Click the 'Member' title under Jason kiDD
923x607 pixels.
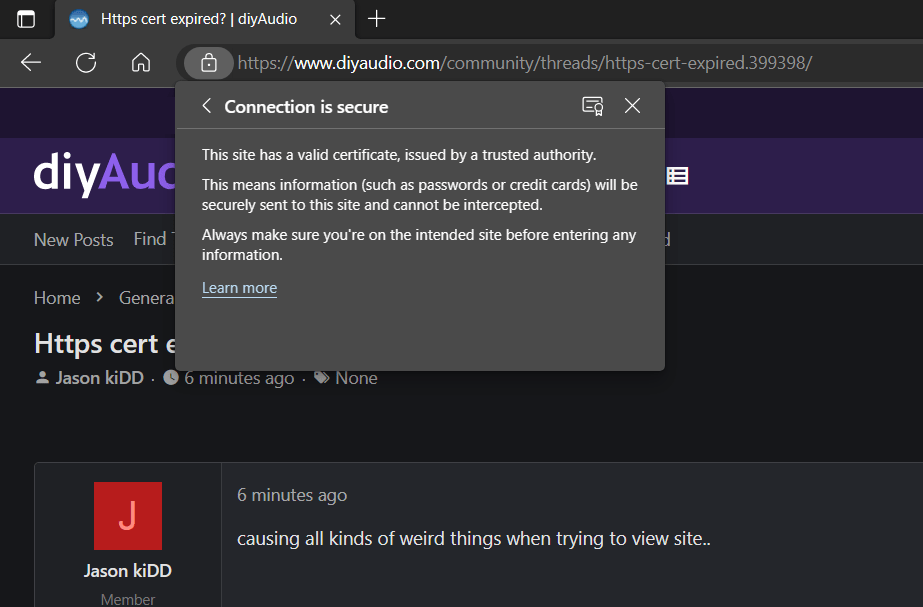click(128, 599)
